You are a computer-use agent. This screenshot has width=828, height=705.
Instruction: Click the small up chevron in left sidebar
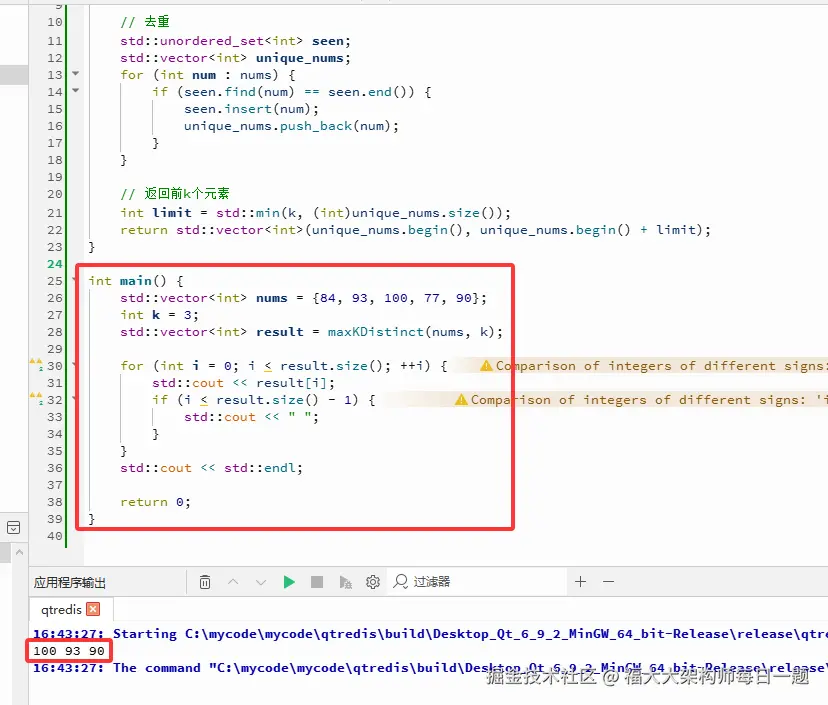[x=19, y=552]
